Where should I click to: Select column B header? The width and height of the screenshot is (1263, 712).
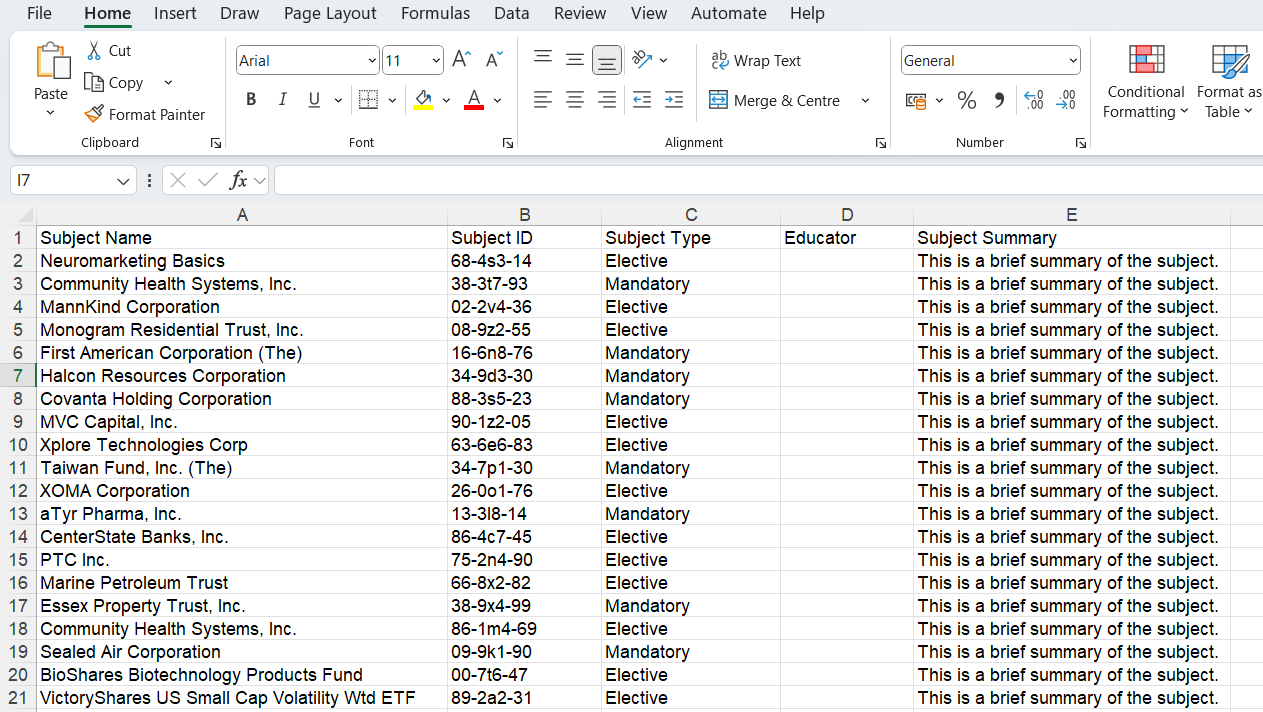pos(524,215)
